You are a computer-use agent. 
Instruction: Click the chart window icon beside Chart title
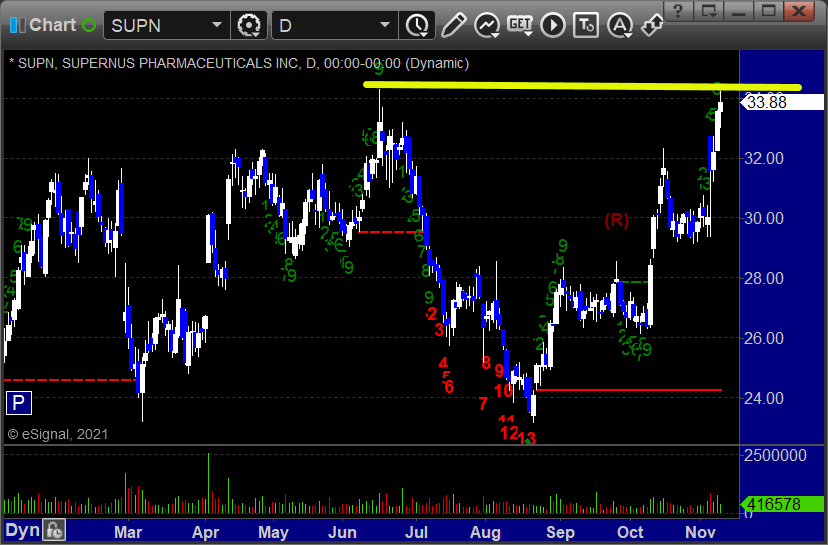pyautogui.click(x=17, y=25)
